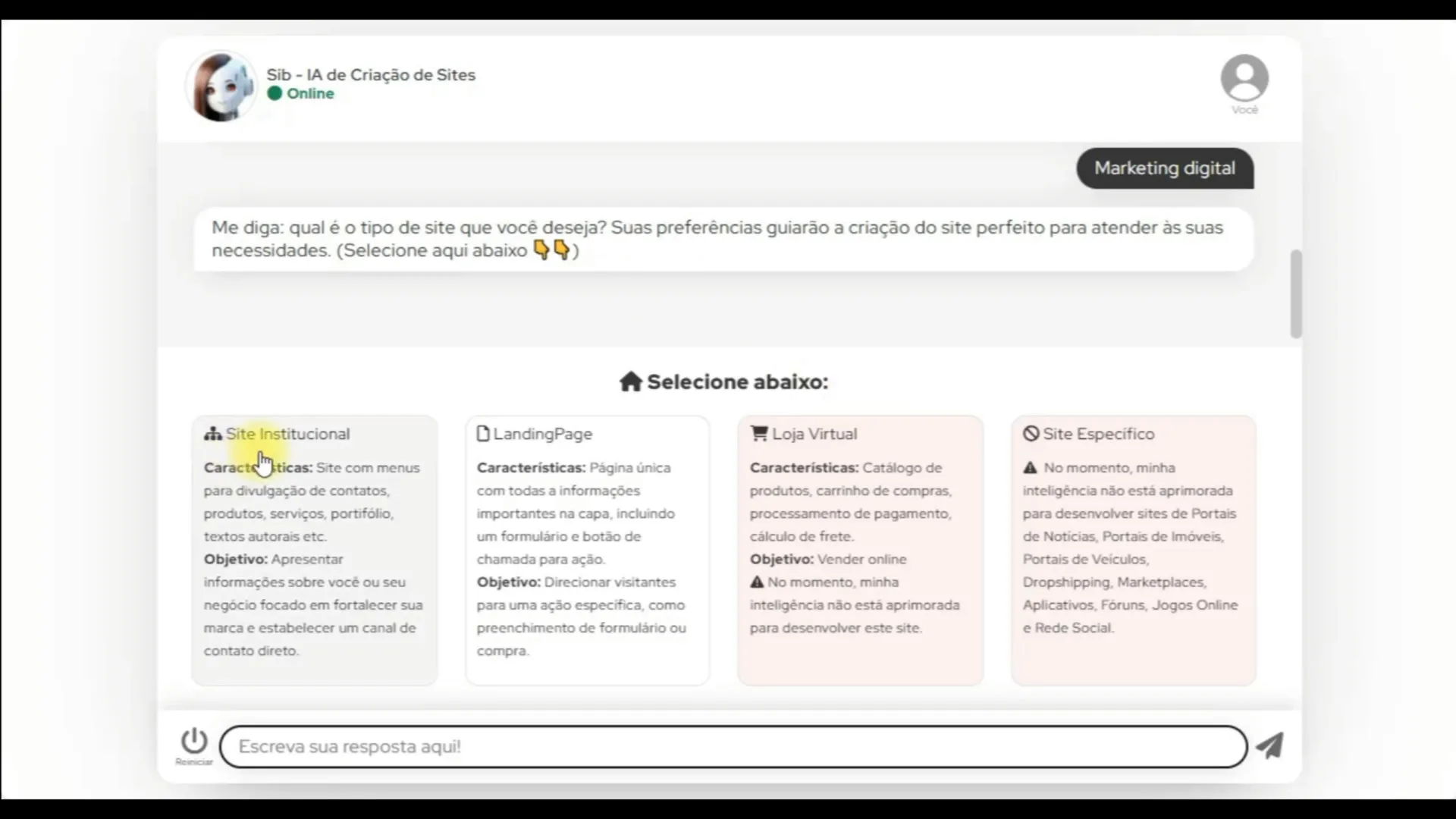This screenshot has width=1456, height=819.
Task: Select the Loja Virtual card title
Action: click(x=814, y=434)
